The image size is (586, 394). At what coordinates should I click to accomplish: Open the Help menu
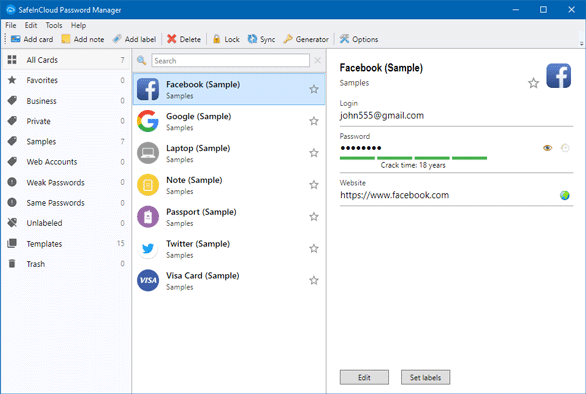[78, 25]
